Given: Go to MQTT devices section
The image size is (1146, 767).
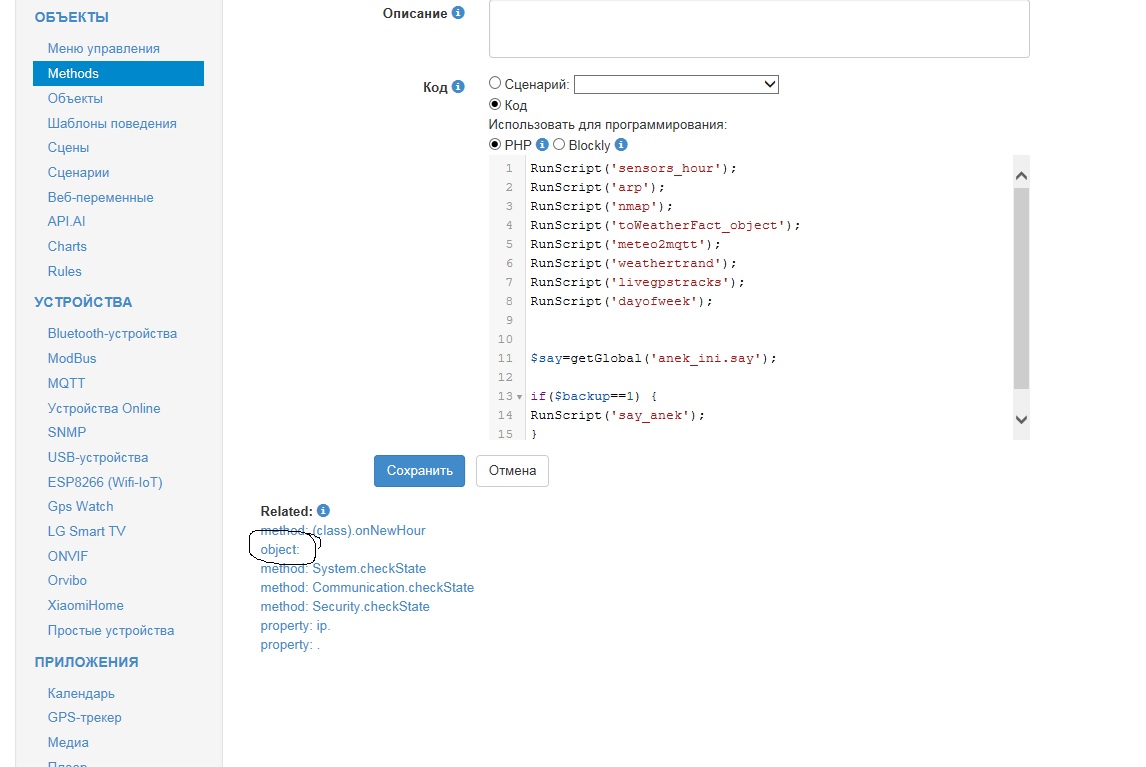Looking at the screenshot, I should (x=66, y=383).
